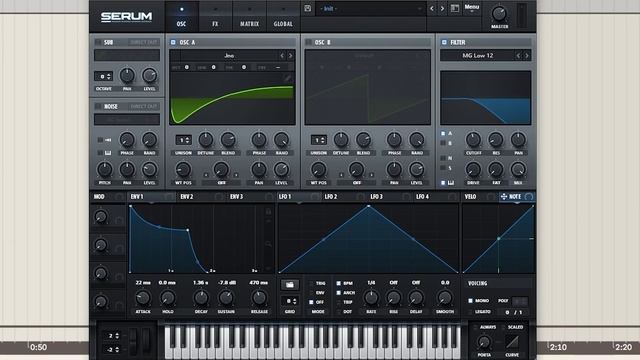Enable LEGATO voicing
The height and width of the screenshot is (360, 640).
tap(470, 312)
